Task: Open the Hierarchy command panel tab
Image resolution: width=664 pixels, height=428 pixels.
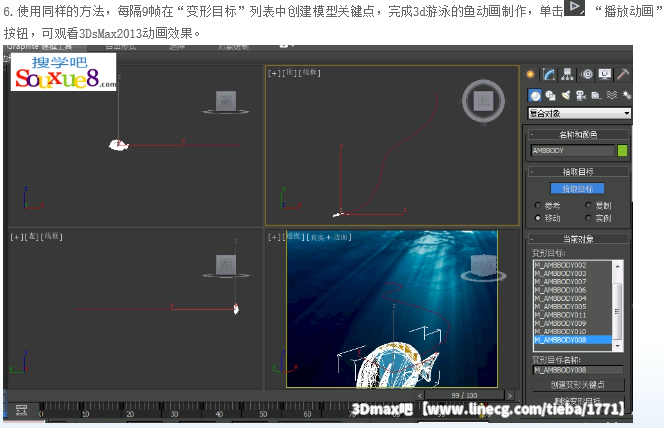Action: (567, 75)
